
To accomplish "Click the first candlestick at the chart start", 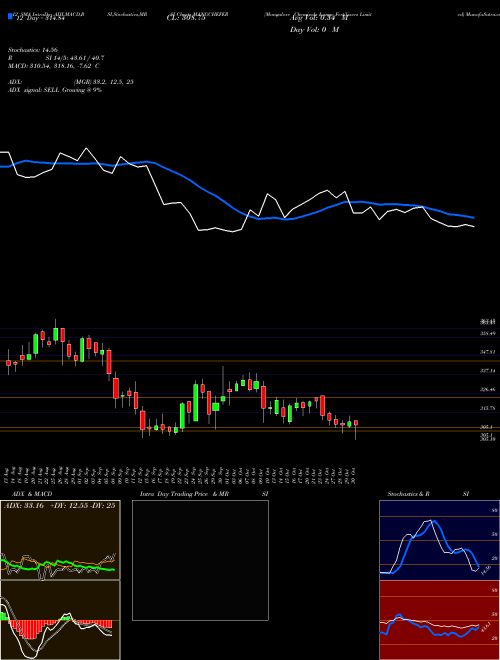I will [8, 362].
